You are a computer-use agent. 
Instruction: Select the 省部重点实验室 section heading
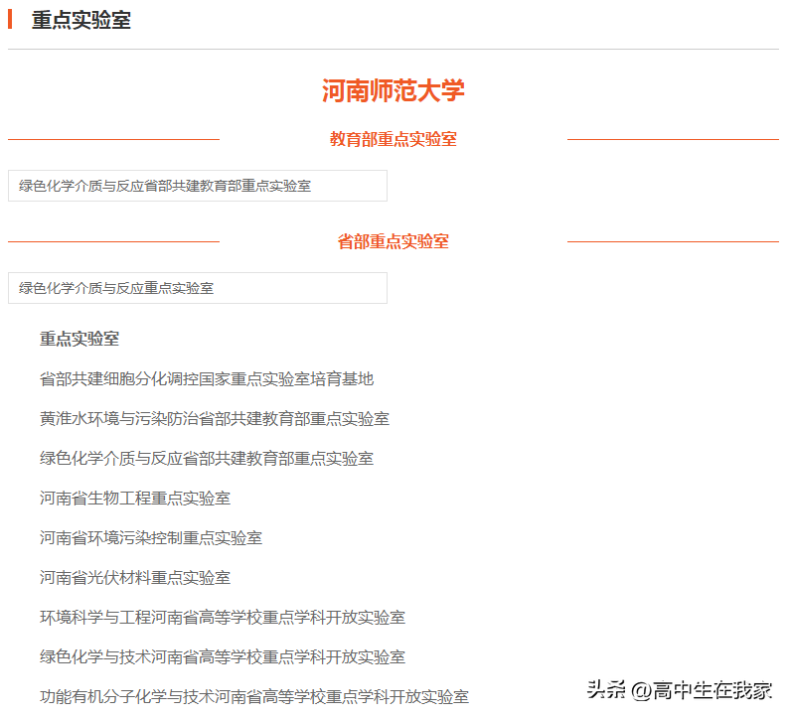[x=393, y=241]
